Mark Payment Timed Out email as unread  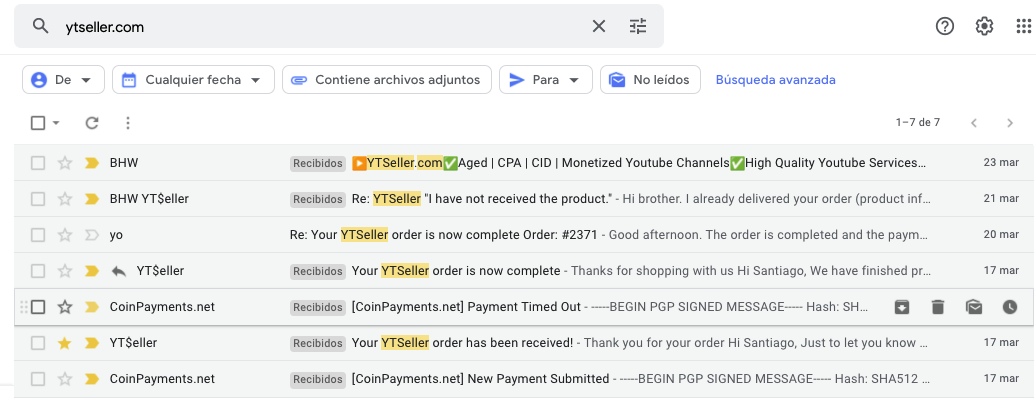point(974,307)
